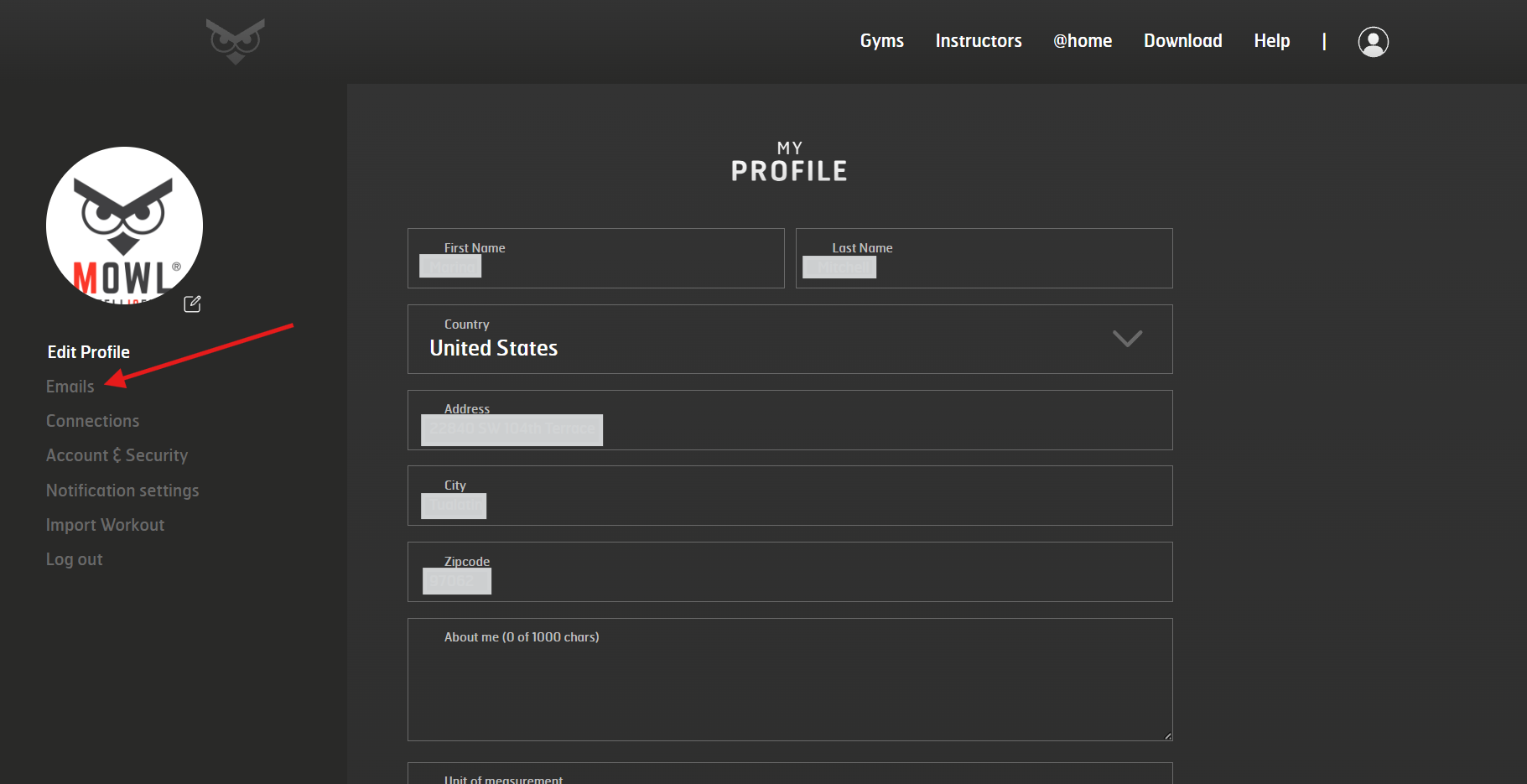Click the MOWL profile picture
The image size is (1527, 784).
pos(124,225)
